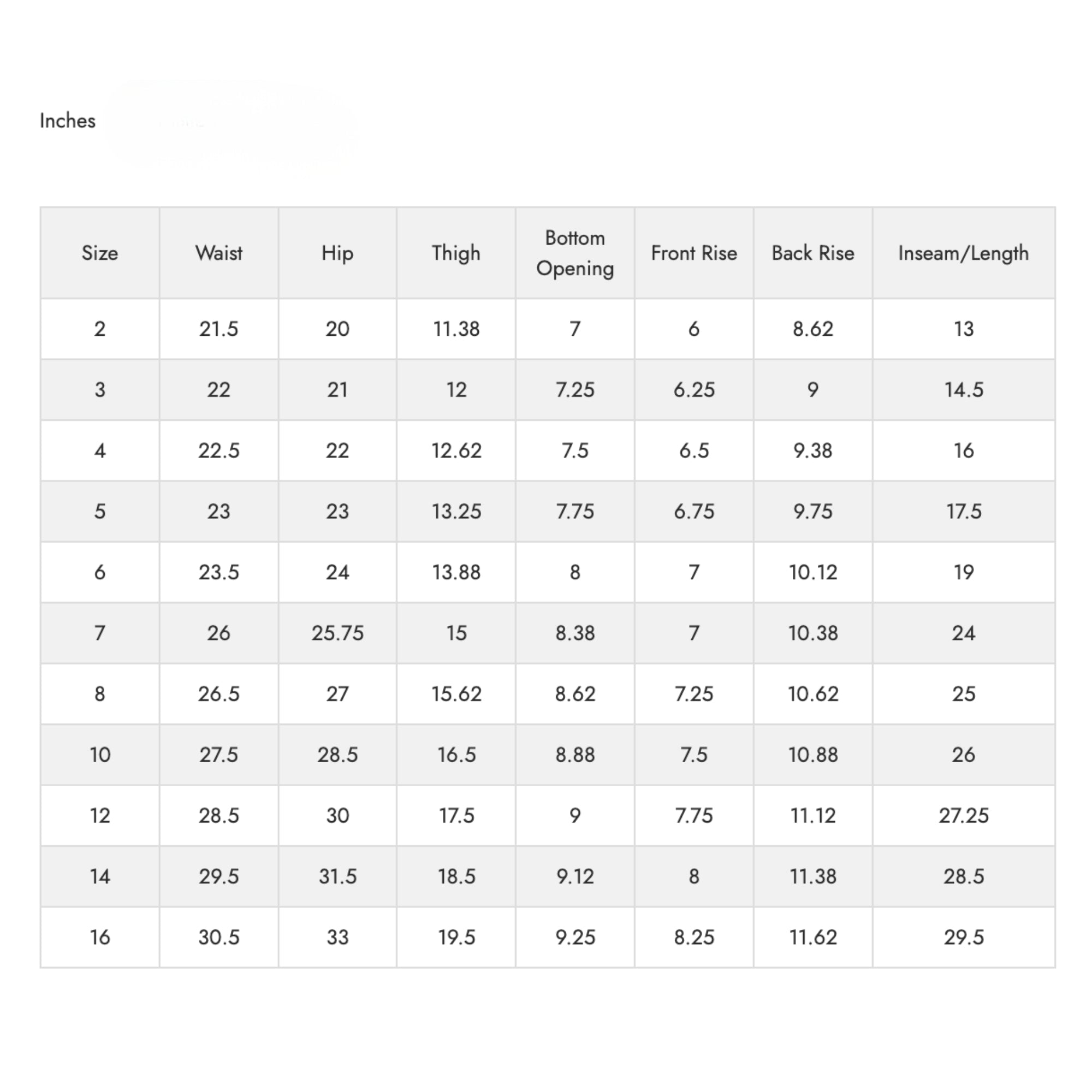Viewport: 1092px width, 1092px height.
Task: Click the Size column header
Action: [x=99, y=253]
